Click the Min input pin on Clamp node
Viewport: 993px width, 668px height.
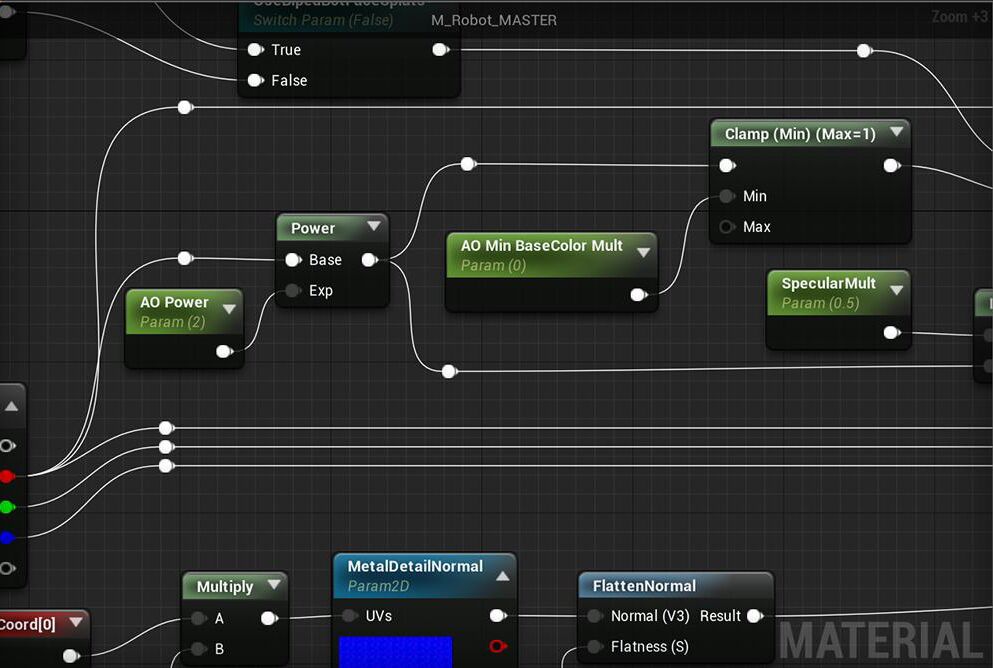pos(727,196)
